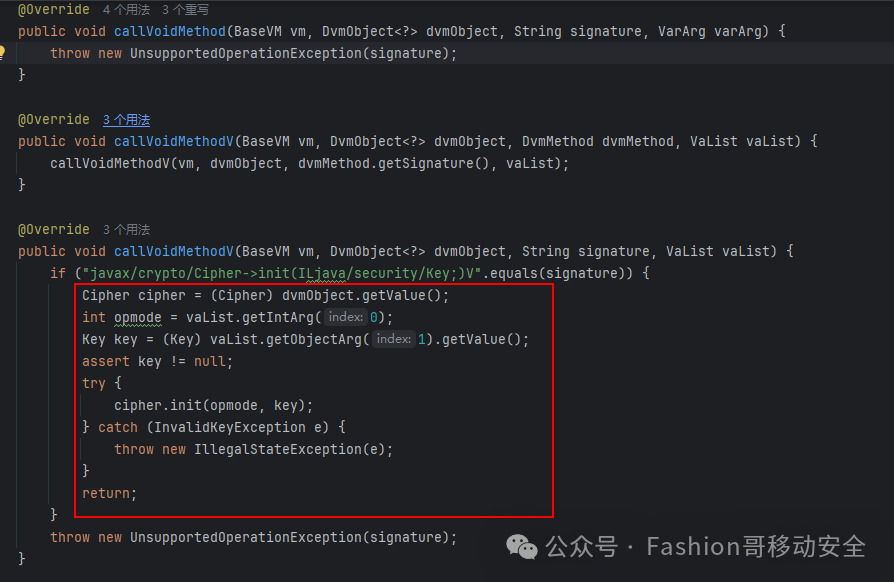Click the yellow lightbulb quick-fix icon
The image size is (894, 582).
pos(2,53)
